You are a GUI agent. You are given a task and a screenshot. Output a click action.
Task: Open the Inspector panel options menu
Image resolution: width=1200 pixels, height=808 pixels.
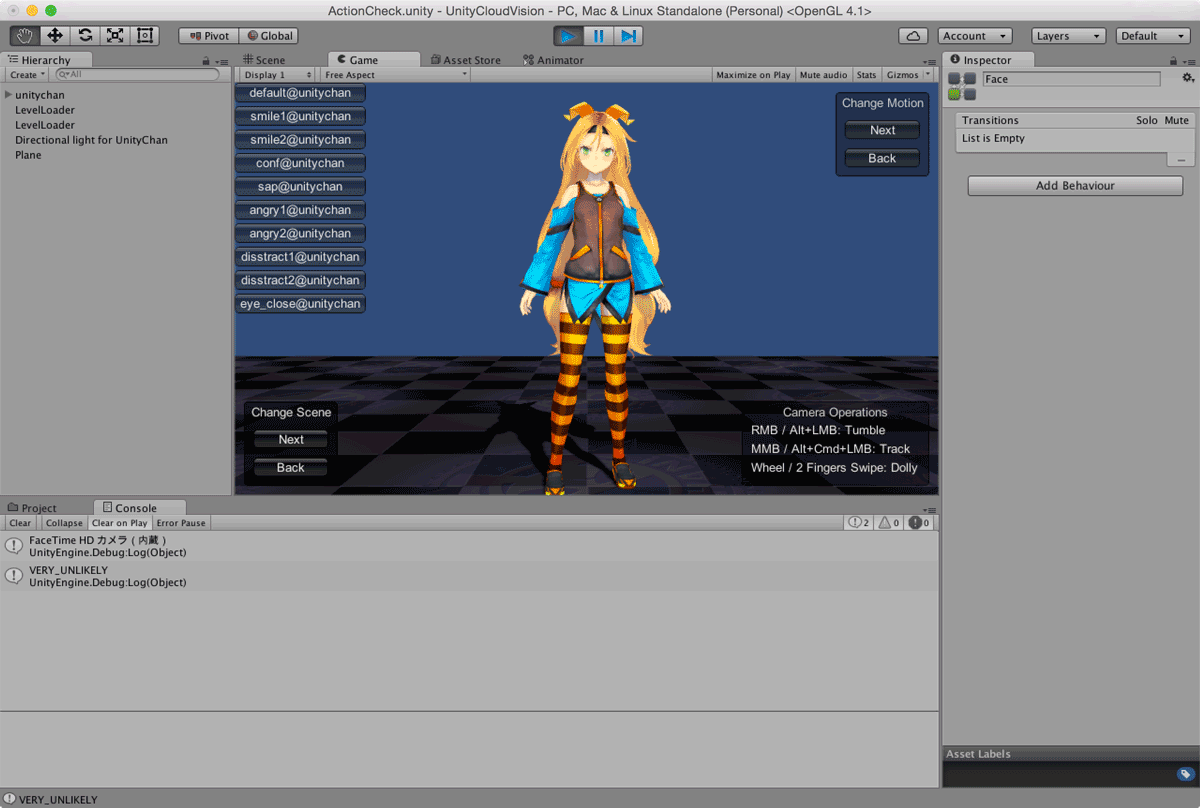coord(1189,62)
